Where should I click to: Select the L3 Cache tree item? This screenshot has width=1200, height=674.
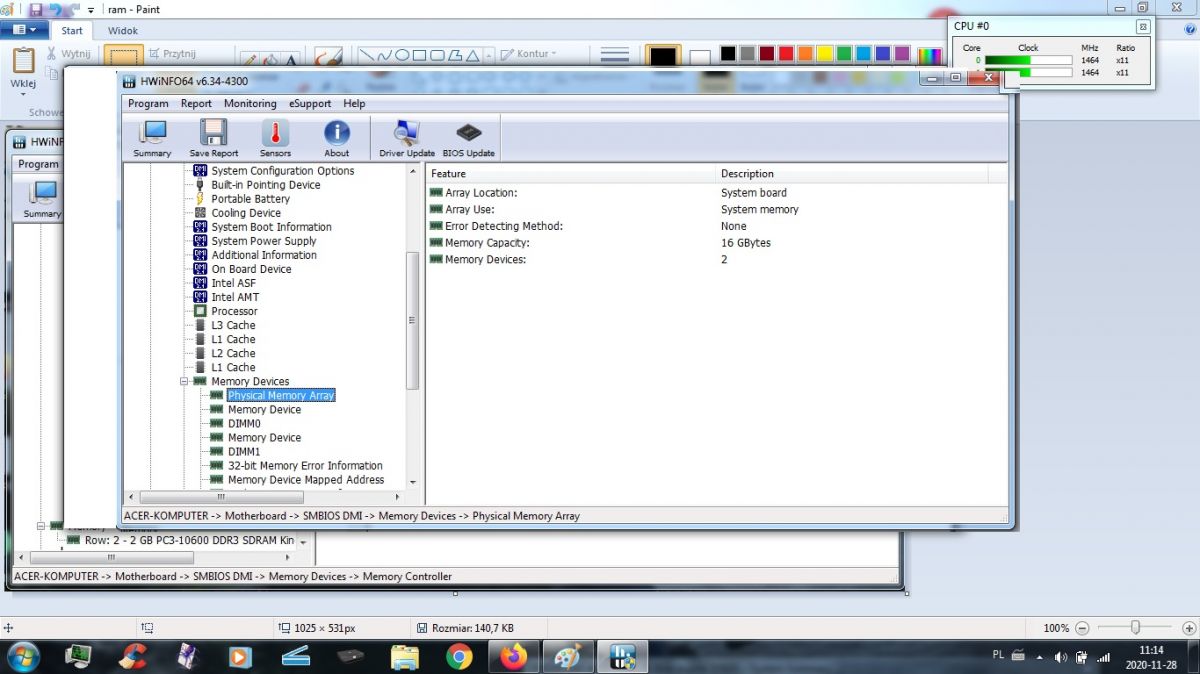pyautogui.click(x=233, y=325)
